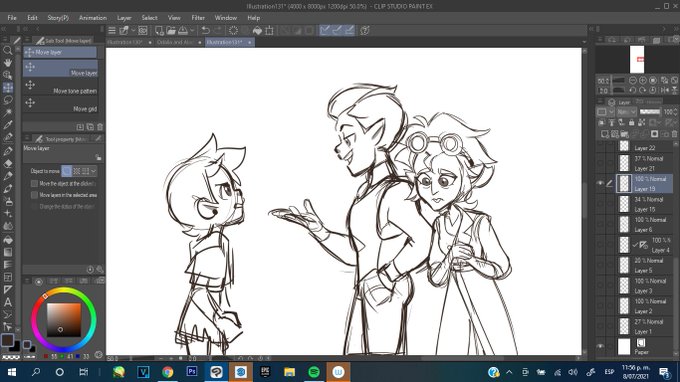The width and height of the screenshot is (680, 382).
Task: Open canvas tabs overflow arrow
Action: (x=584, y=42)
